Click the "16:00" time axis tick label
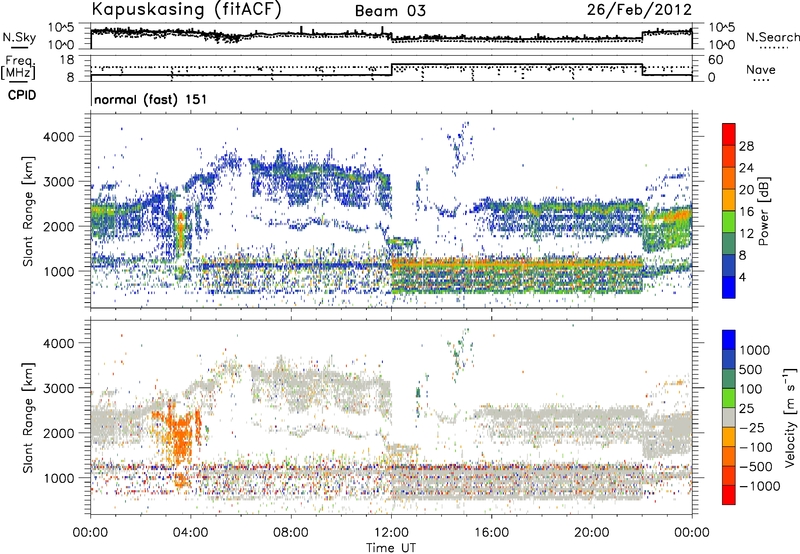Viewport: 800px width, 554px height. pyautogui.click(x=491, y=533)
